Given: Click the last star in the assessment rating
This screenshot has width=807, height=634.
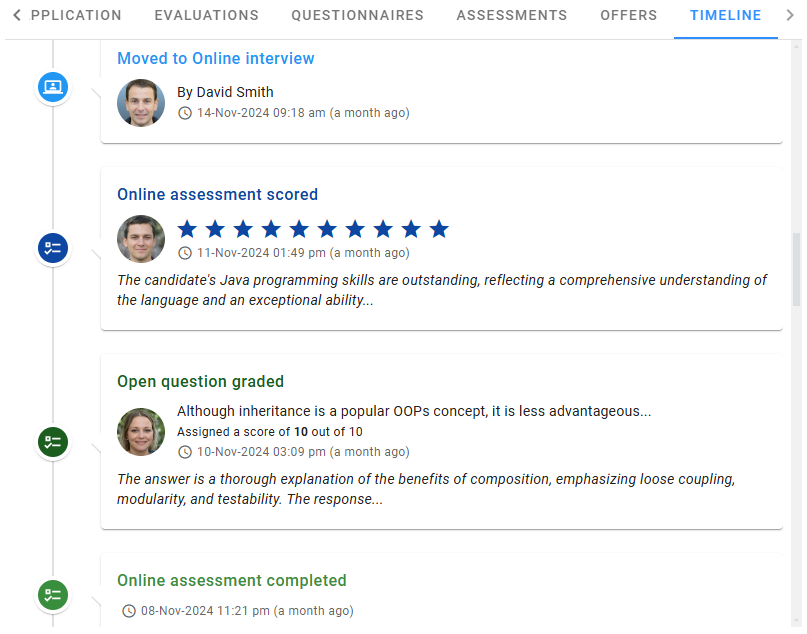Looking at the screenshot, I should click(439, 229).
